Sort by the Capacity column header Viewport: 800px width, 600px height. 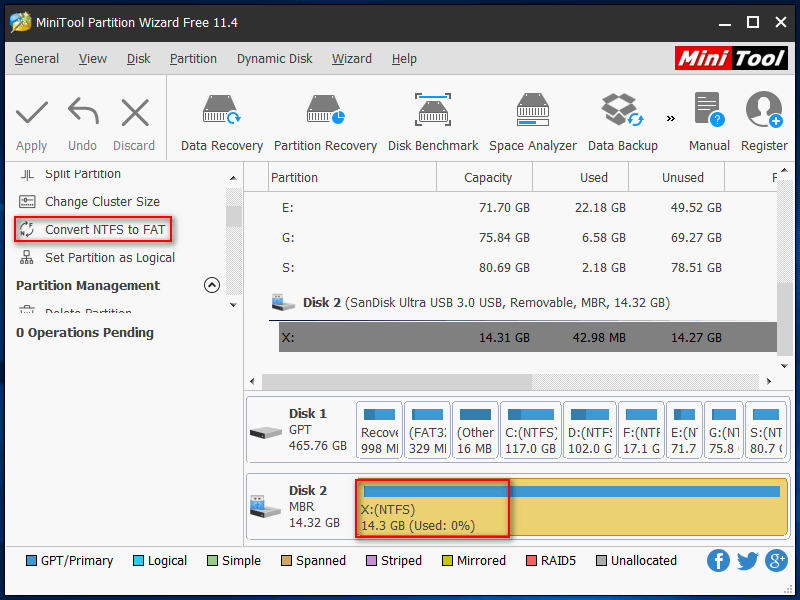coord(485,178)
